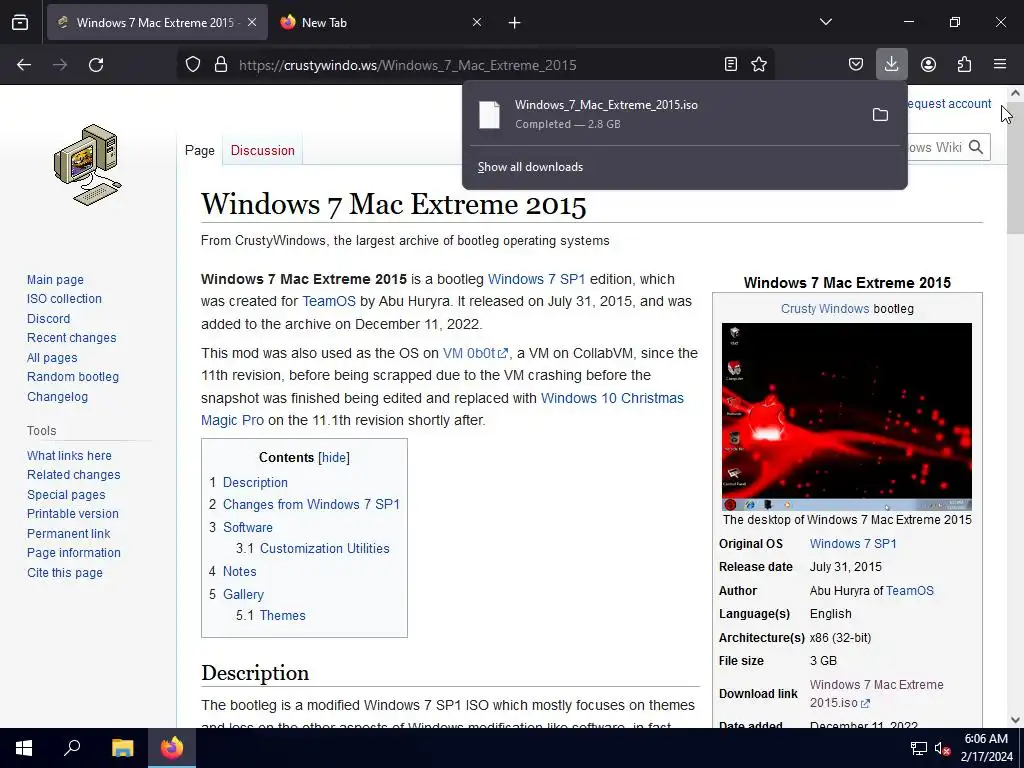The width and height of the screenshot is (1024, 768).
Task: Open Windows 7 SP1 infobox link
Action: (x=853, y=543)
